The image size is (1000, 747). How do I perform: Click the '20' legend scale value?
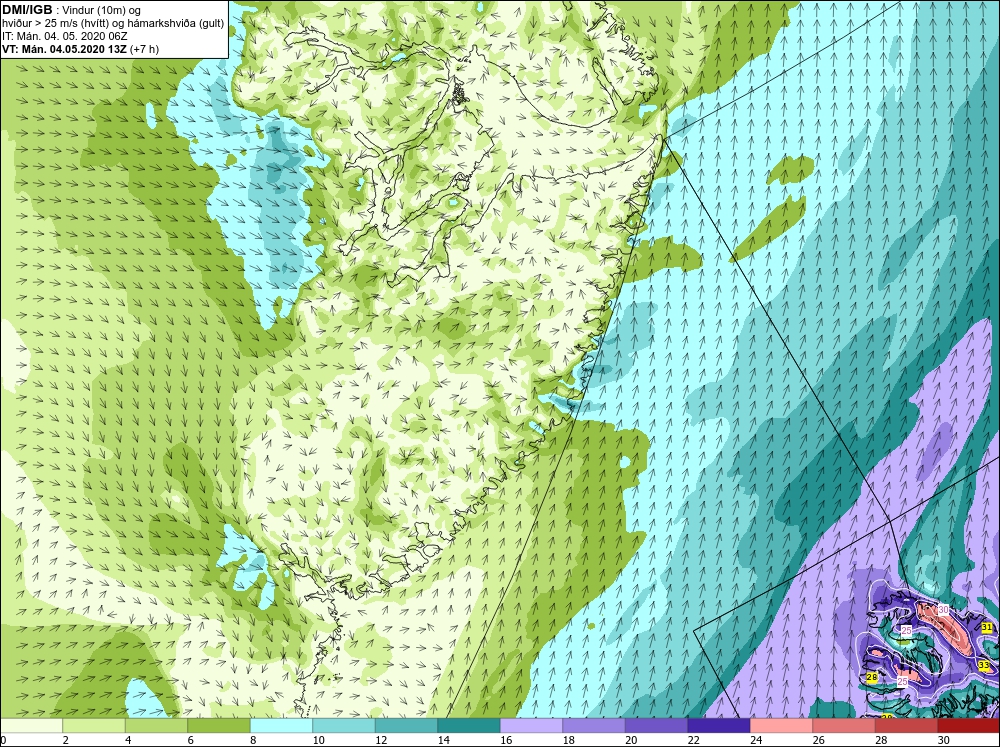[631, 740]
